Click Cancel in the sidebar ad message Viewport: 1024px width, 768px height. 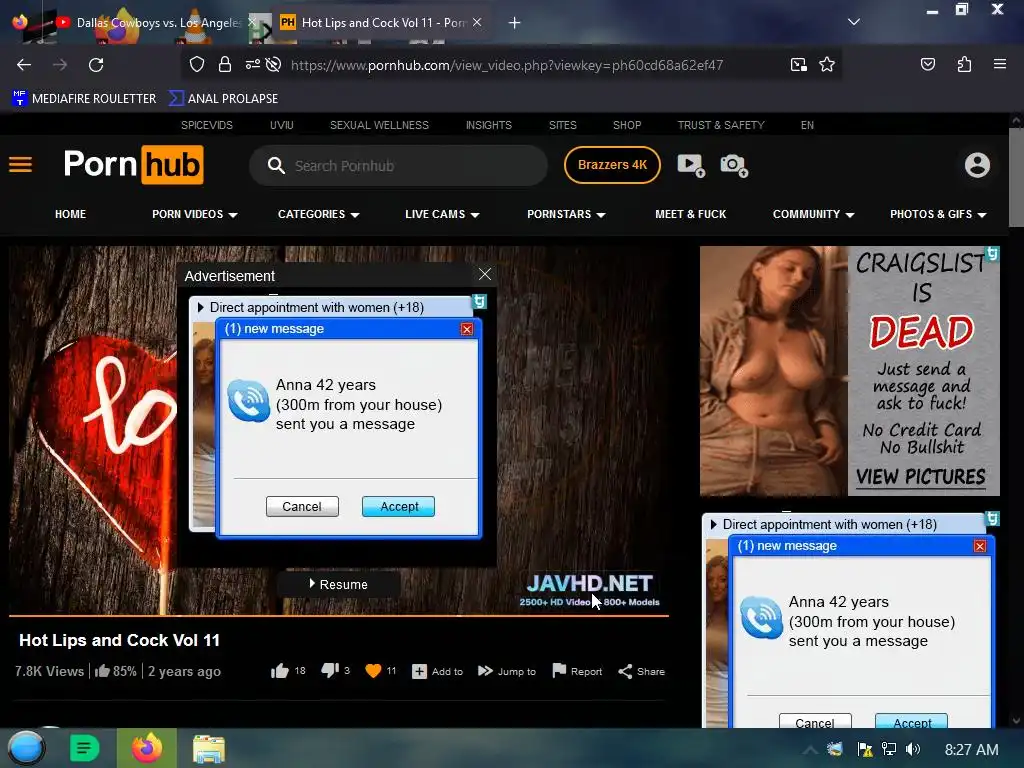815,721
